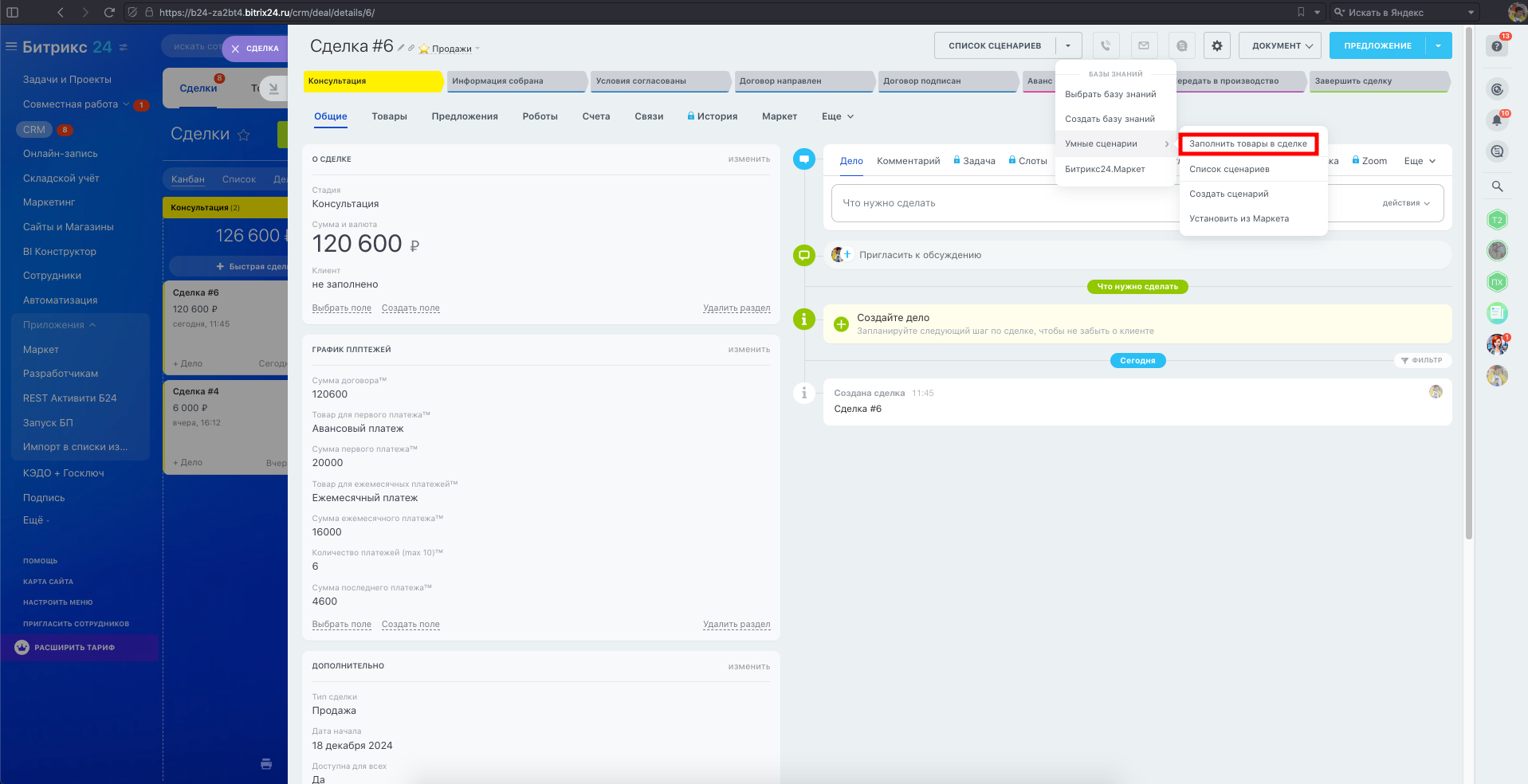1528x784 pixels.
Task: Open the chat icon in the deal header
Action: coord(1182,45)
